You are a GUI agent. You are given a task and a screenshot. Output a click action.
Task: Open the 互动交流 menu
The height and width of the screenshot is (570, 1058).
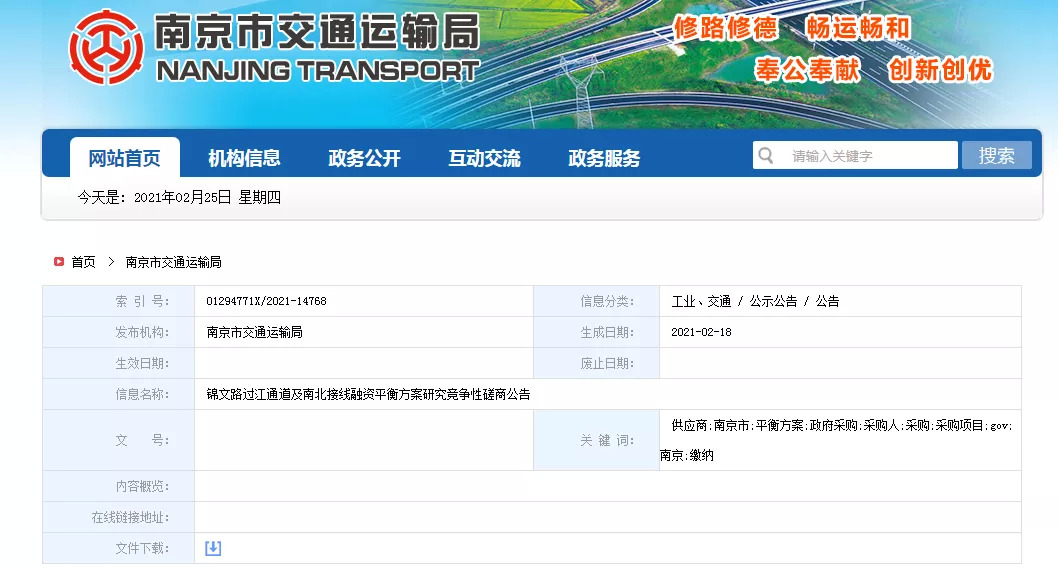coord(484,158)
